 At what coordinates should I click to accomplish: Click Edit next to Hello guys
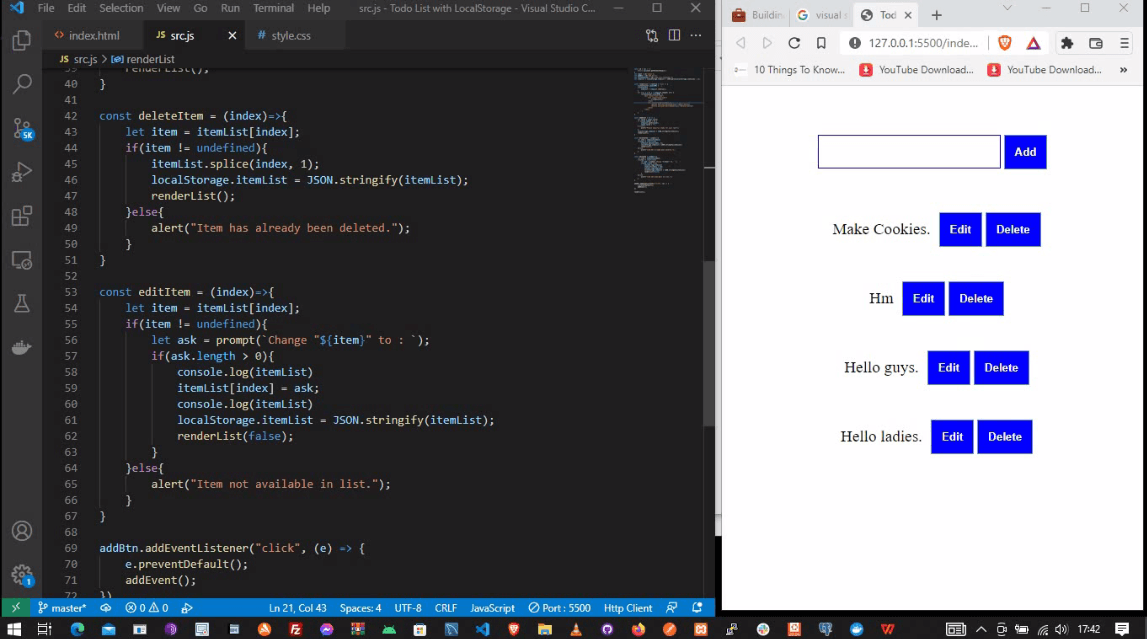point(948,368)
